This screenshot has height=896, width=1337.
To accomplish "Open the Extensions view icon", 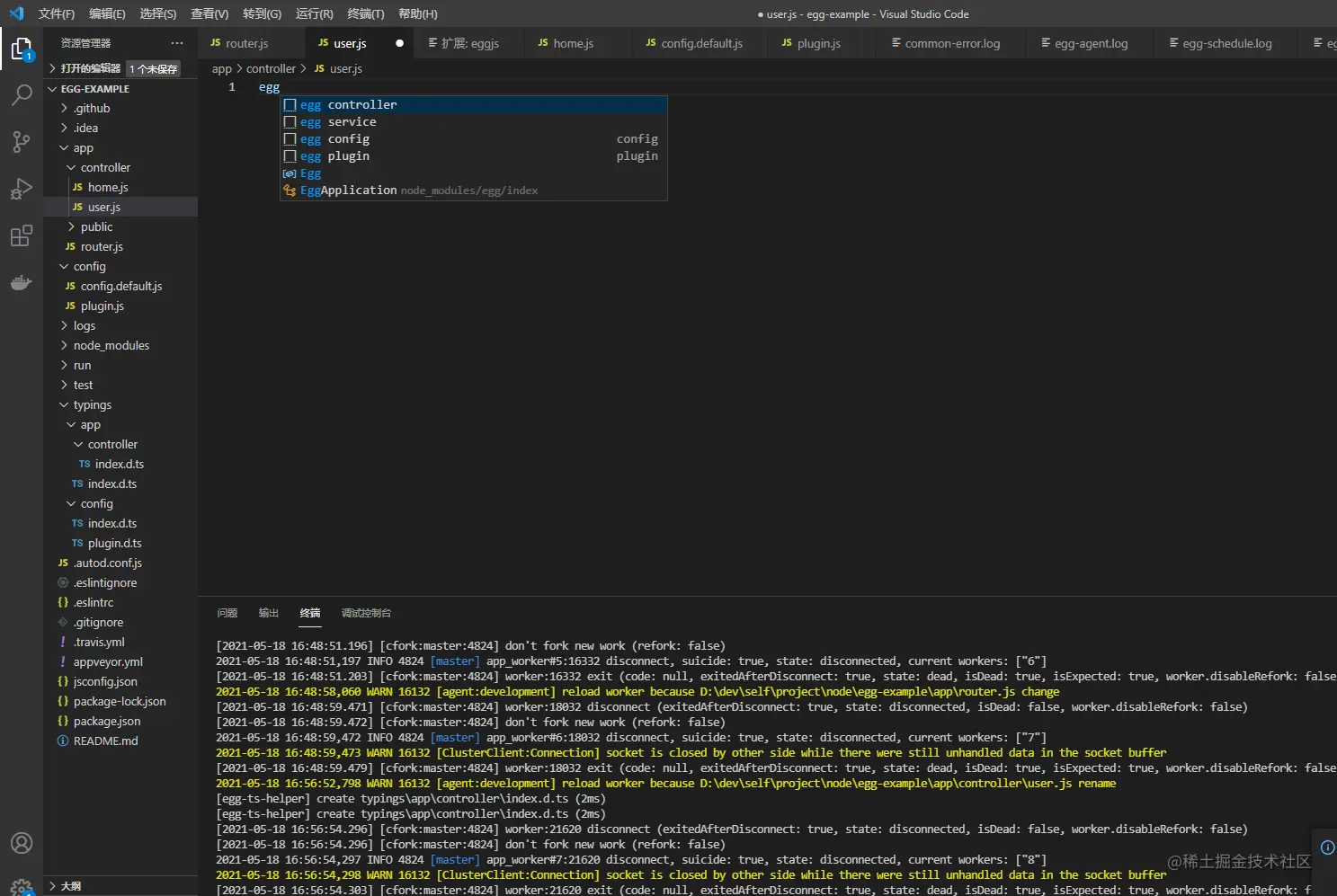I will point(22,236).
